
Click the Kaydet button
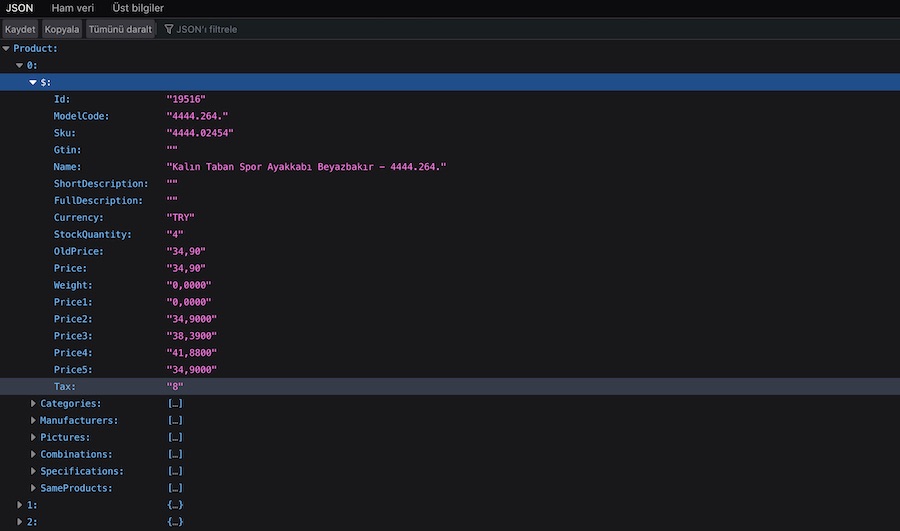(20, 29)
